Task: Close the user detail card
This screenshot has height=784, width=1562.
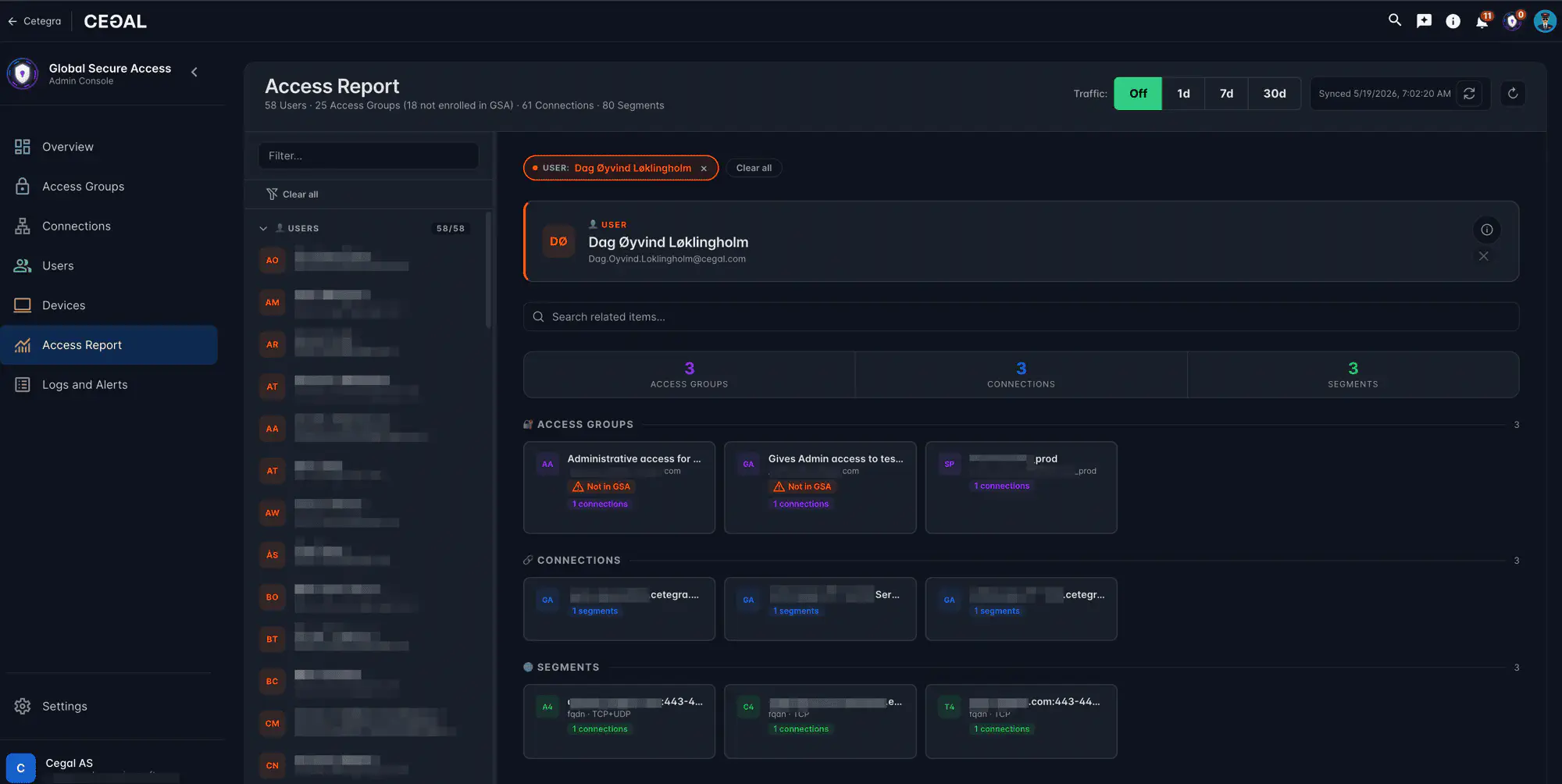Action: coord(1483,256)
